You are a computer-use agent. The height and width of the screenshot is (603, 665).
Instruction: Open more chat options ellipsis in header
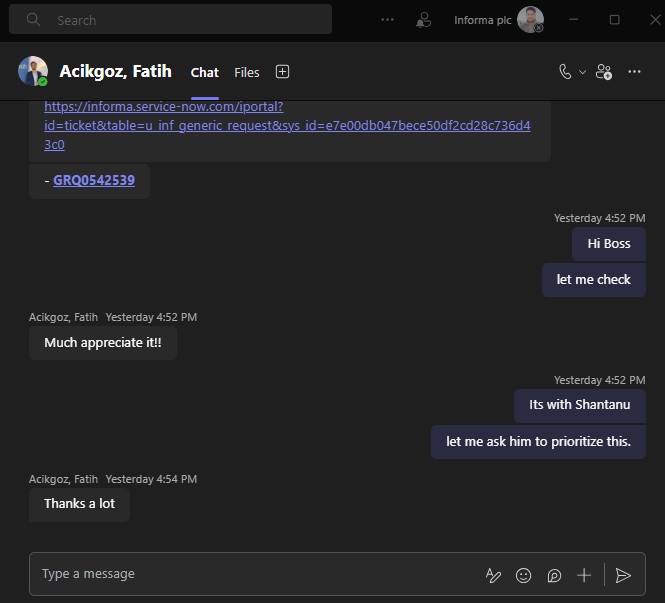[x=634, y=72]
